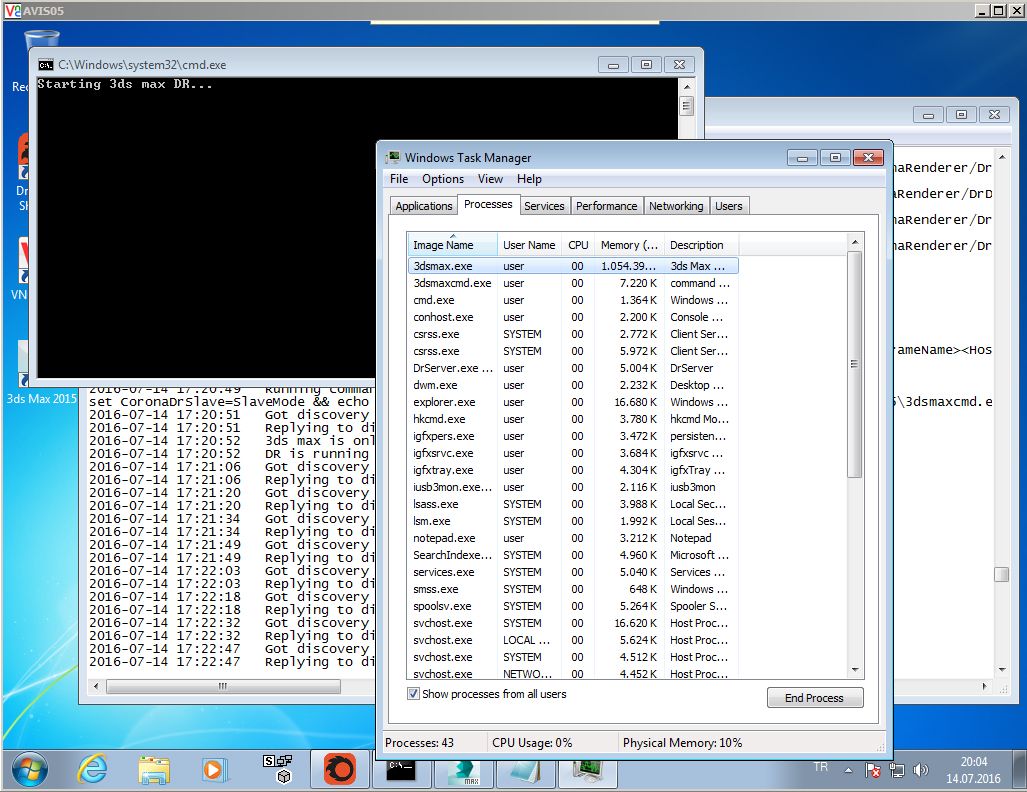Open the network tray icon
The width and height of the screenshot is (1027, 792).
[x=896, y=770]
